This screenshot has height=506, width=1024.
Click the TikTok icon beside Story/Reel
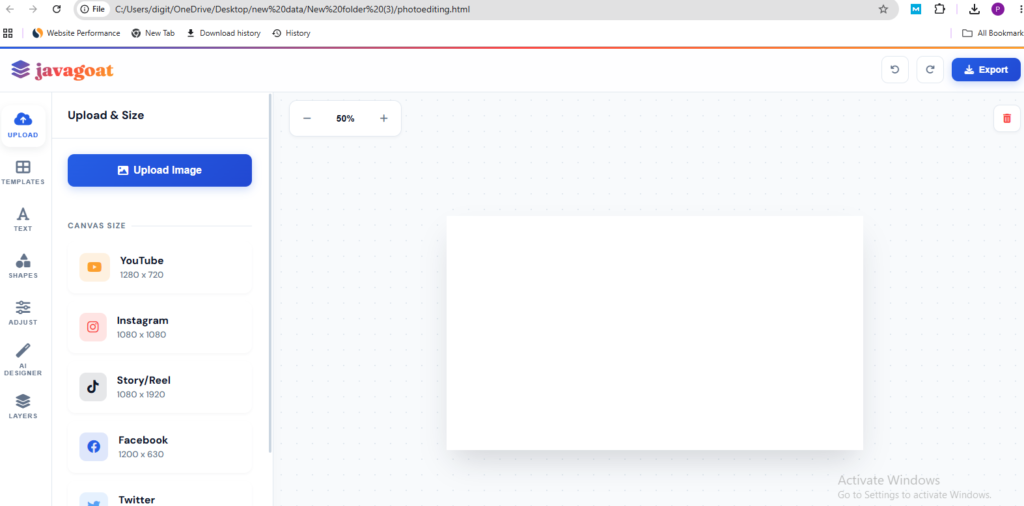tap(93, 387)
